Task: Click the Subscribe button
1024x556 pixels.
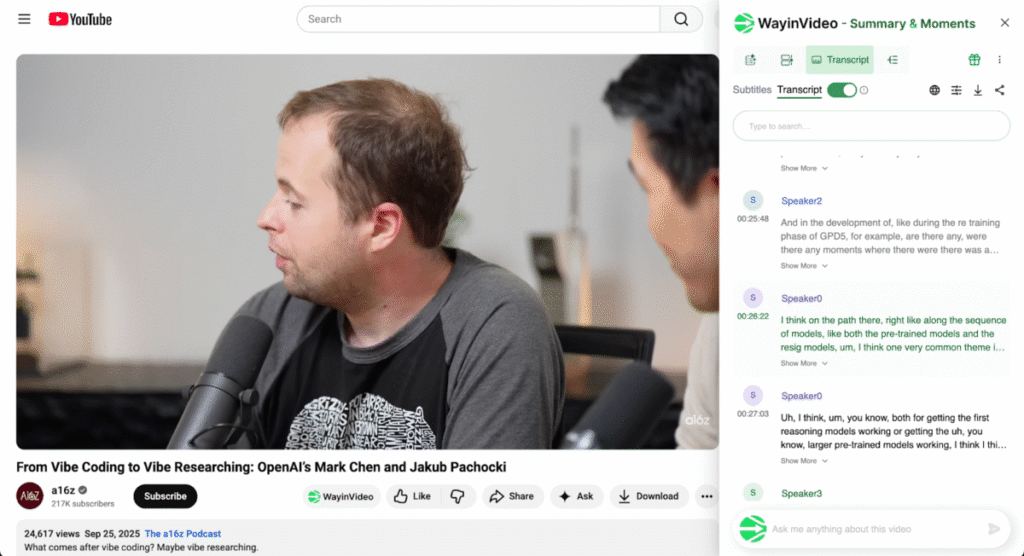Action: tap(165, 496)
